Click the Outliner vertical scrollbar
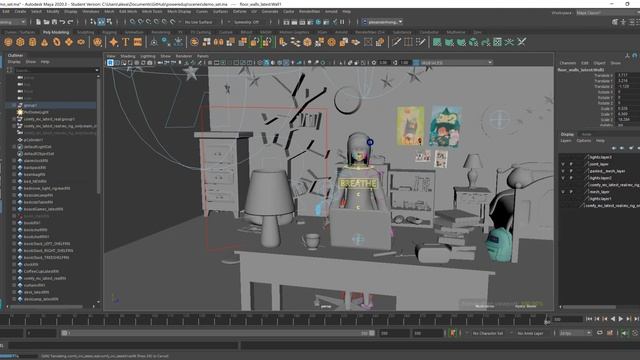 coord(98,135)
